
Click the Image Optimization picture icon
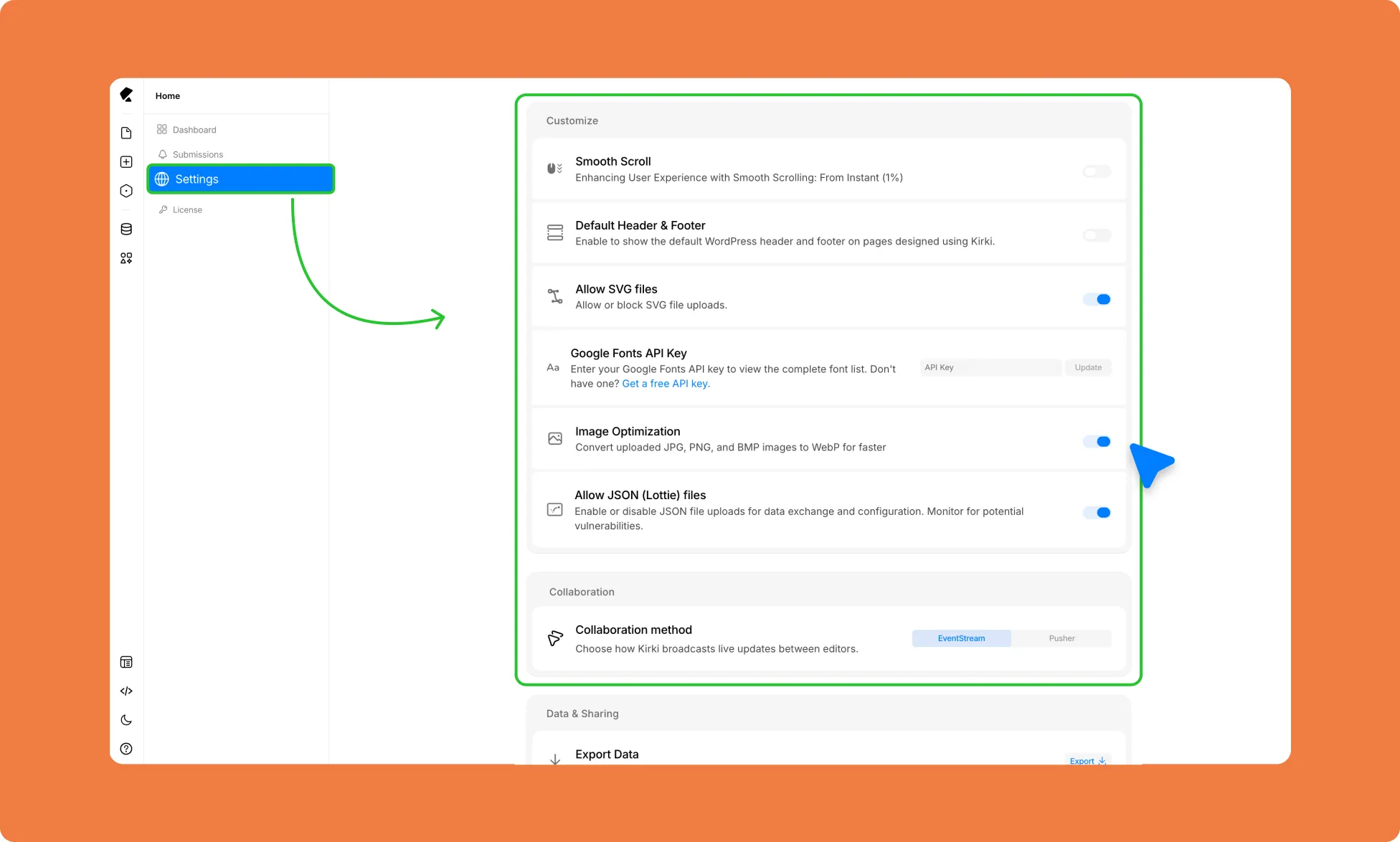pos(555,438)
